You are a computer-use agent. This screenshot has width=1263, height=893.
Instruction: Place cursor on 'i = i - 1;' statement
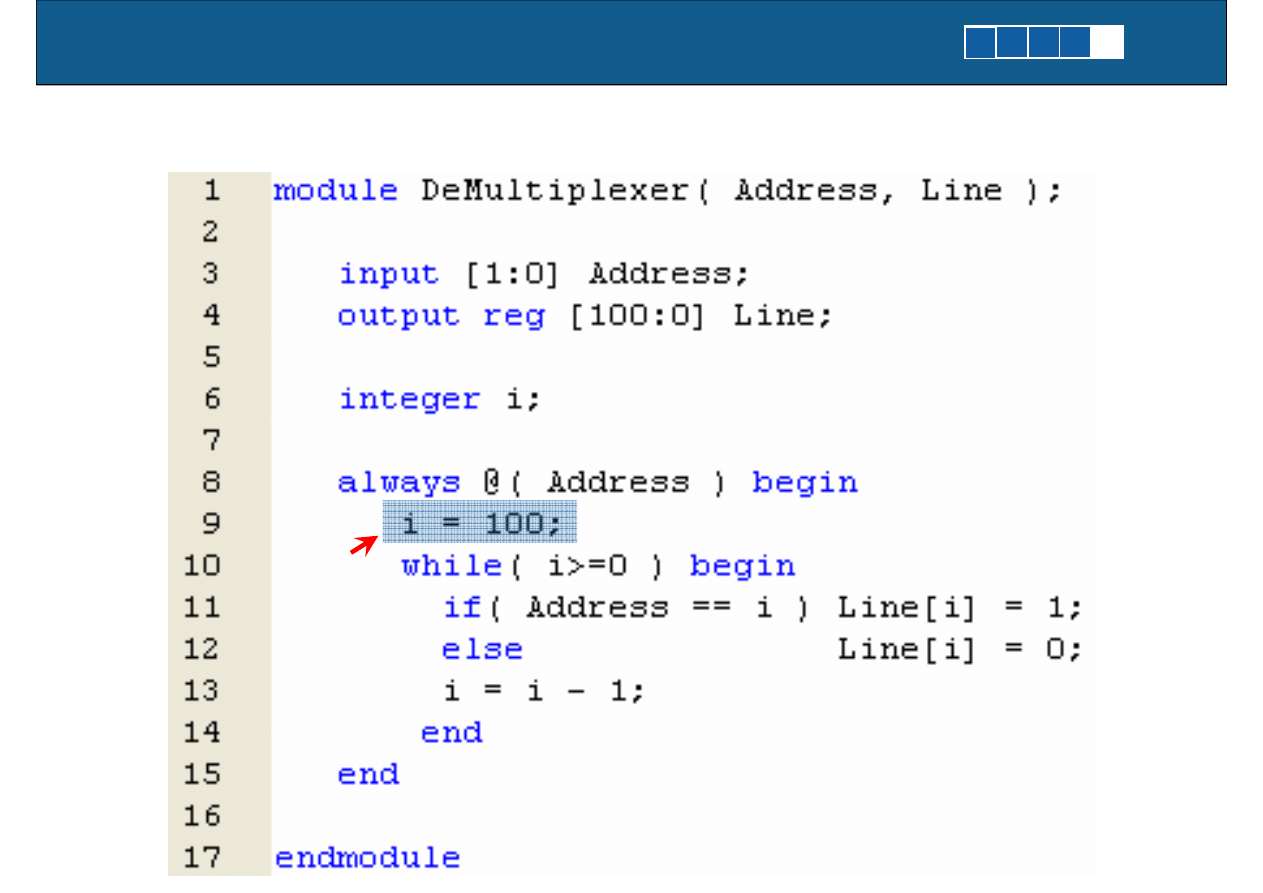(x=545, y=691)
